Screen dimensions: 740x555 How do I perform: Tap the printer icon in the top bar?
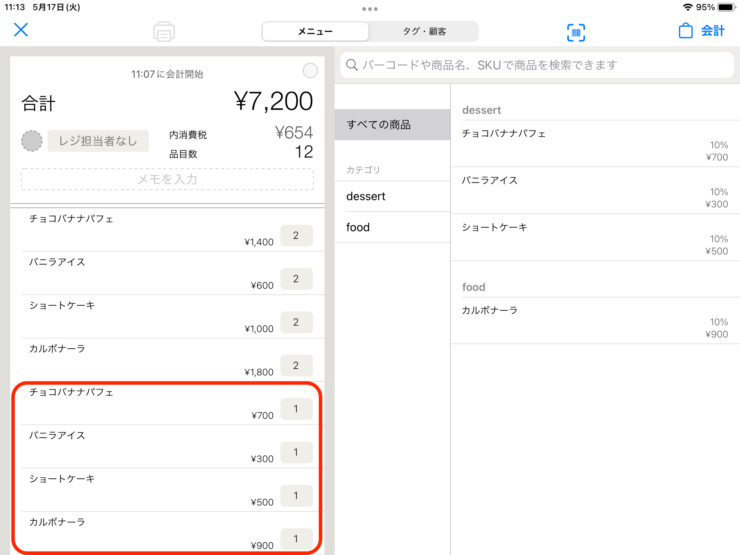coord(164,32)
